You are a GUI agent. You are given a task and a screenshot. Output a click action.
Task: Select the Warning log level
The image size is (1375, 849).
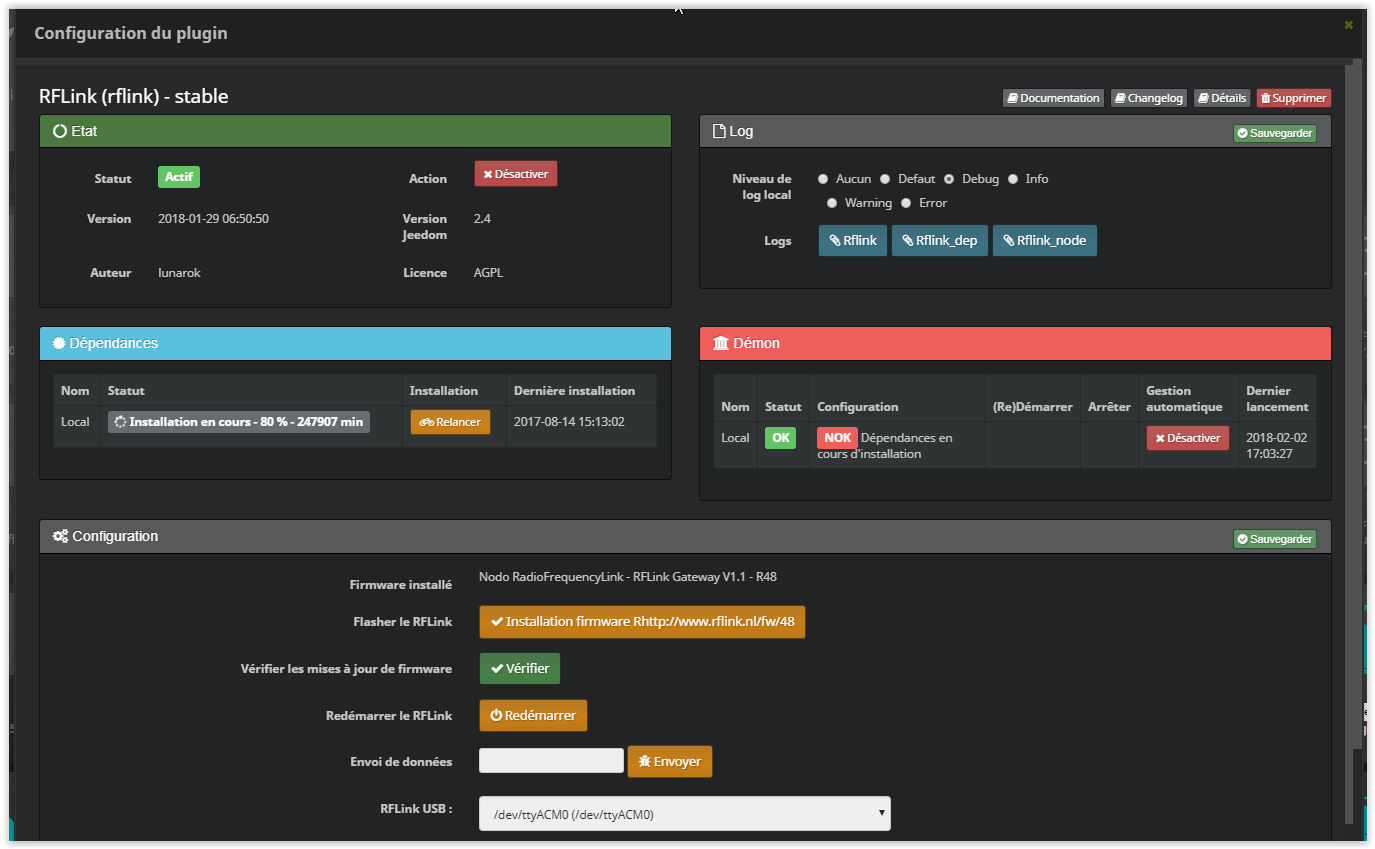(832, 203)
